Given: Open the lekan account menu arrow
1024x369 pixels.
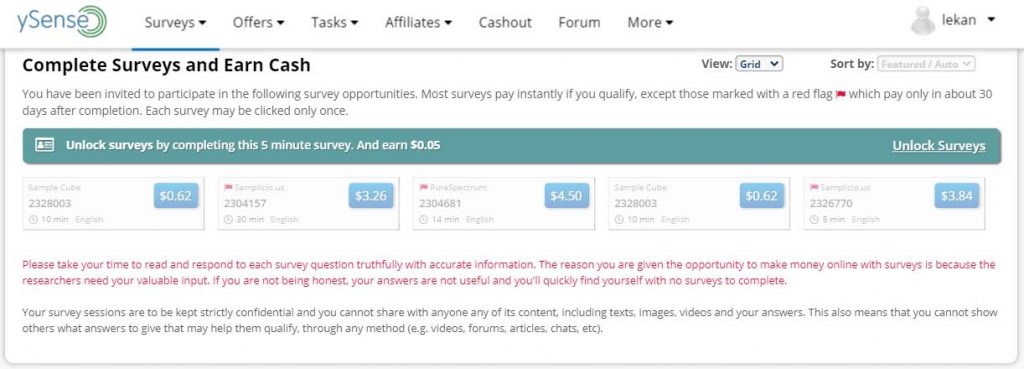Looking at the screenshot, I should click(991, 20).
